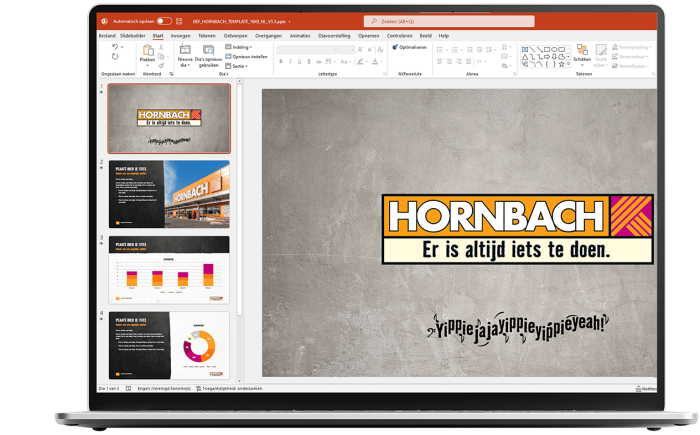The width and height of the screenshot is (700, 435).
Task: Expand the shapes gallery more arrow
Action: pos(568,64)
